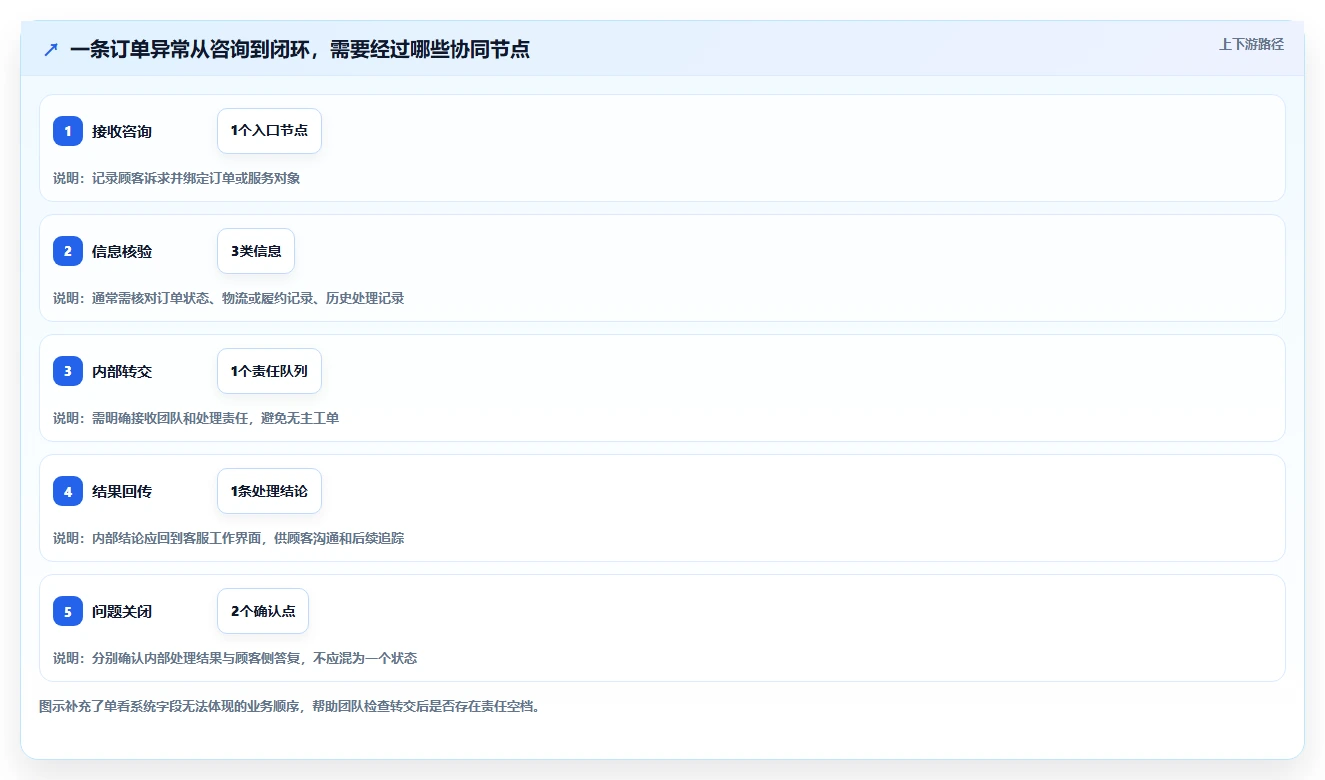Image resolution: width=1325 pixels, height=780 pixels.
Task: Click the 3类信息 pill
Action: pyautogui.click(x=256, y=251)
